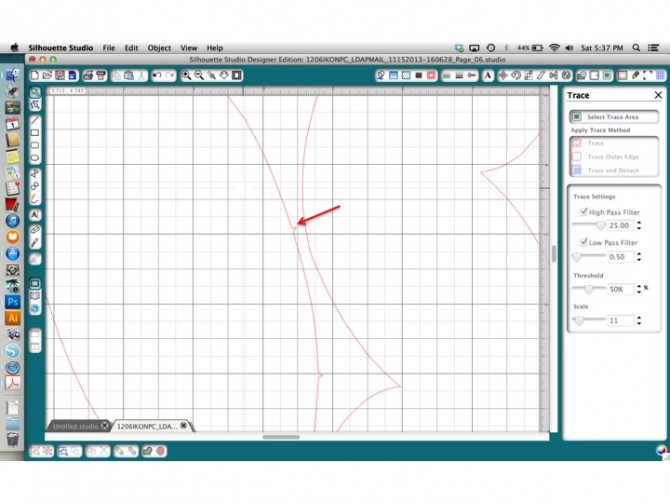The width and height of the screenshot is (670, 503).
Task: Apply Trace Outer Edge method
Action: 614,157
